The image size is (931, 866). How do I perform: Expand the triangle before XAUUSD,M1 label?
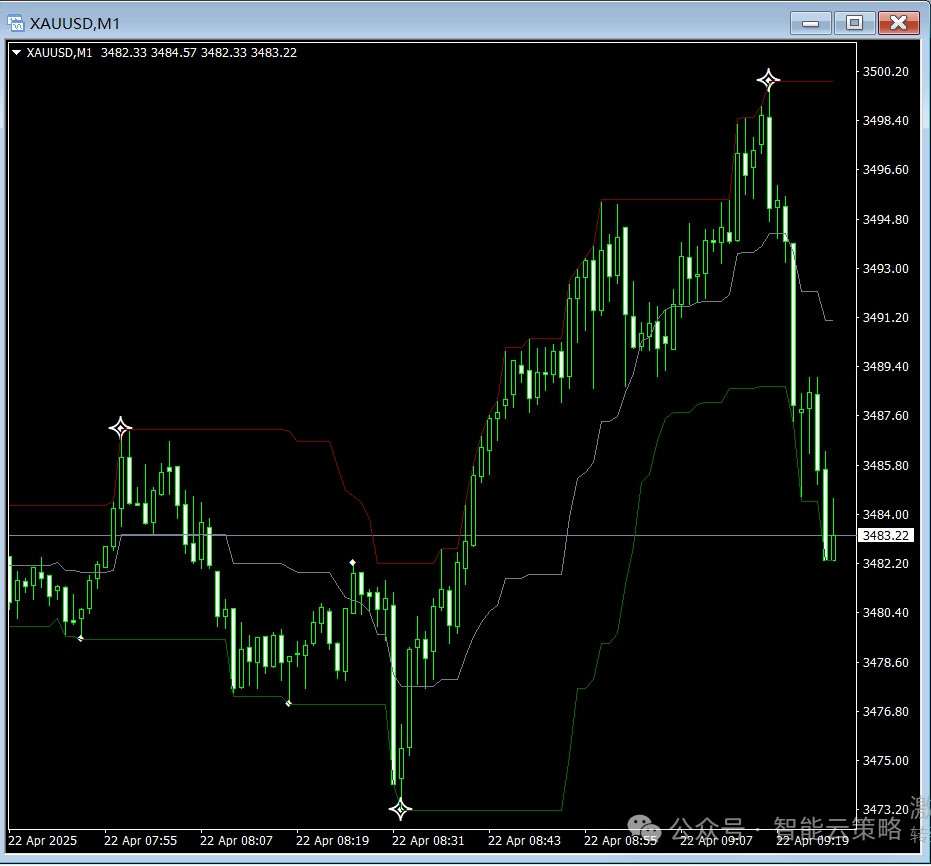pyautogui.click(x=17, y=53)
